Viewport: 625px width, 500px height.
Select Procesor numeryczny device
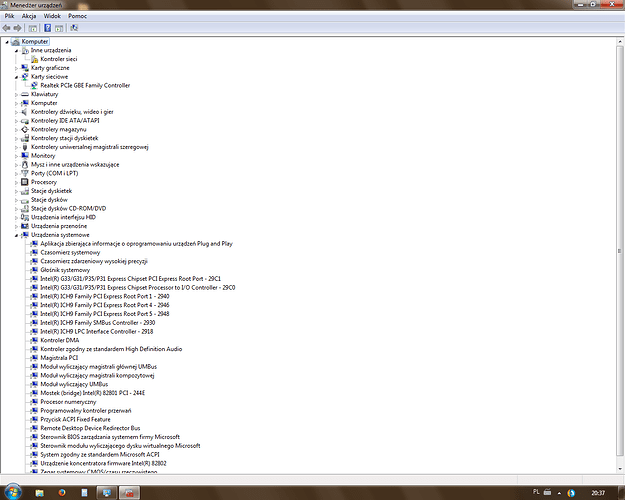(x=68, y=402)
